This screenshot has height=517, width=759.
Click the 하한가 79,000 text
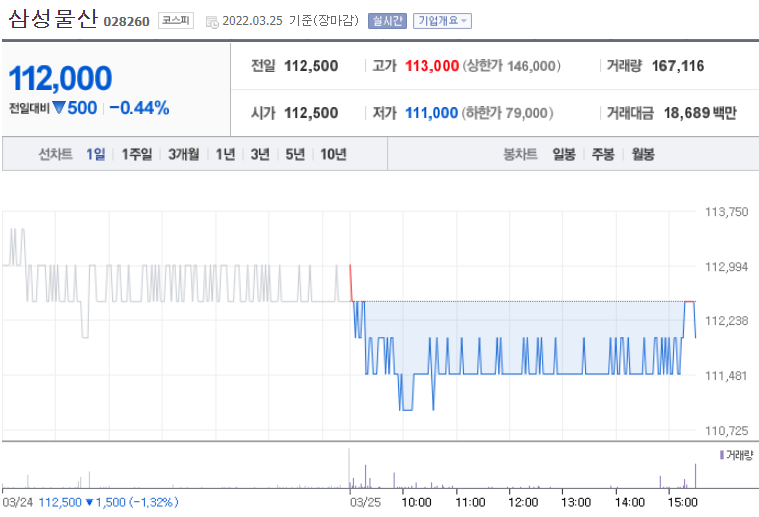pos(507,113)
